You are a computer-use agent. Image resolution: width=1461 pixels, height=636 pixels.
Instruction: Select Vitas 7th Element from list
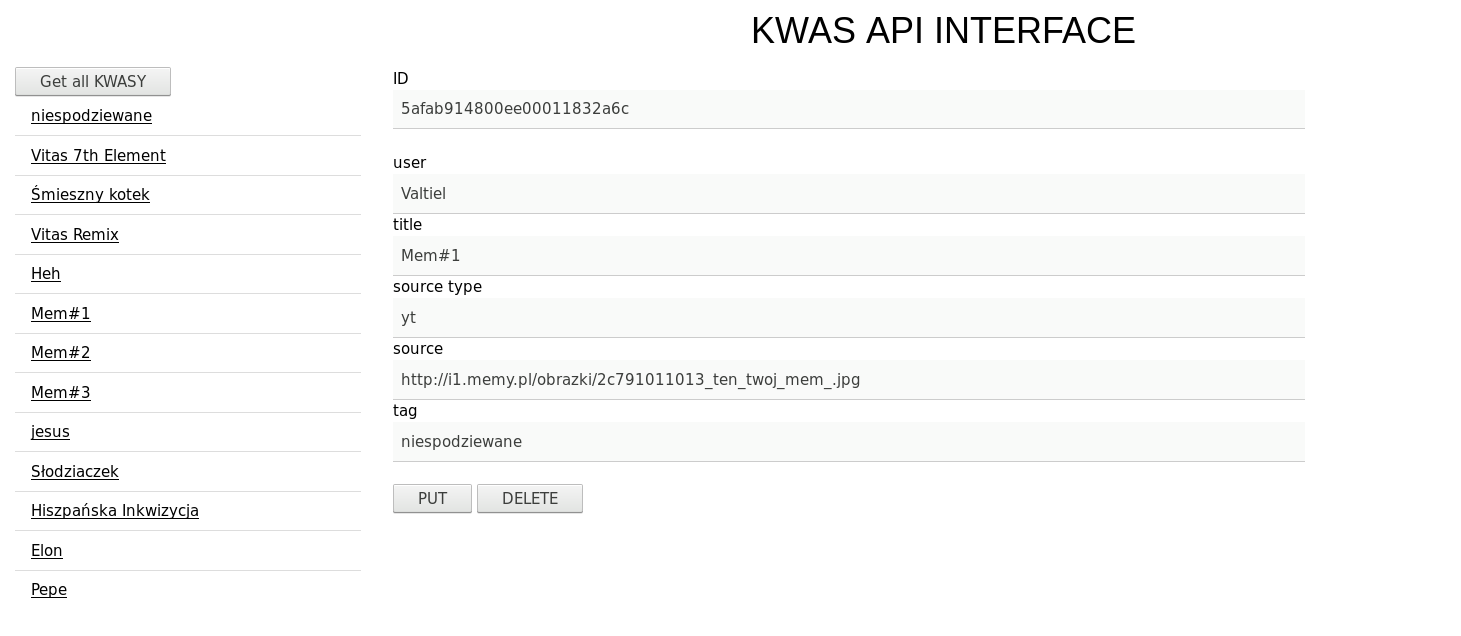coord(98,156)
